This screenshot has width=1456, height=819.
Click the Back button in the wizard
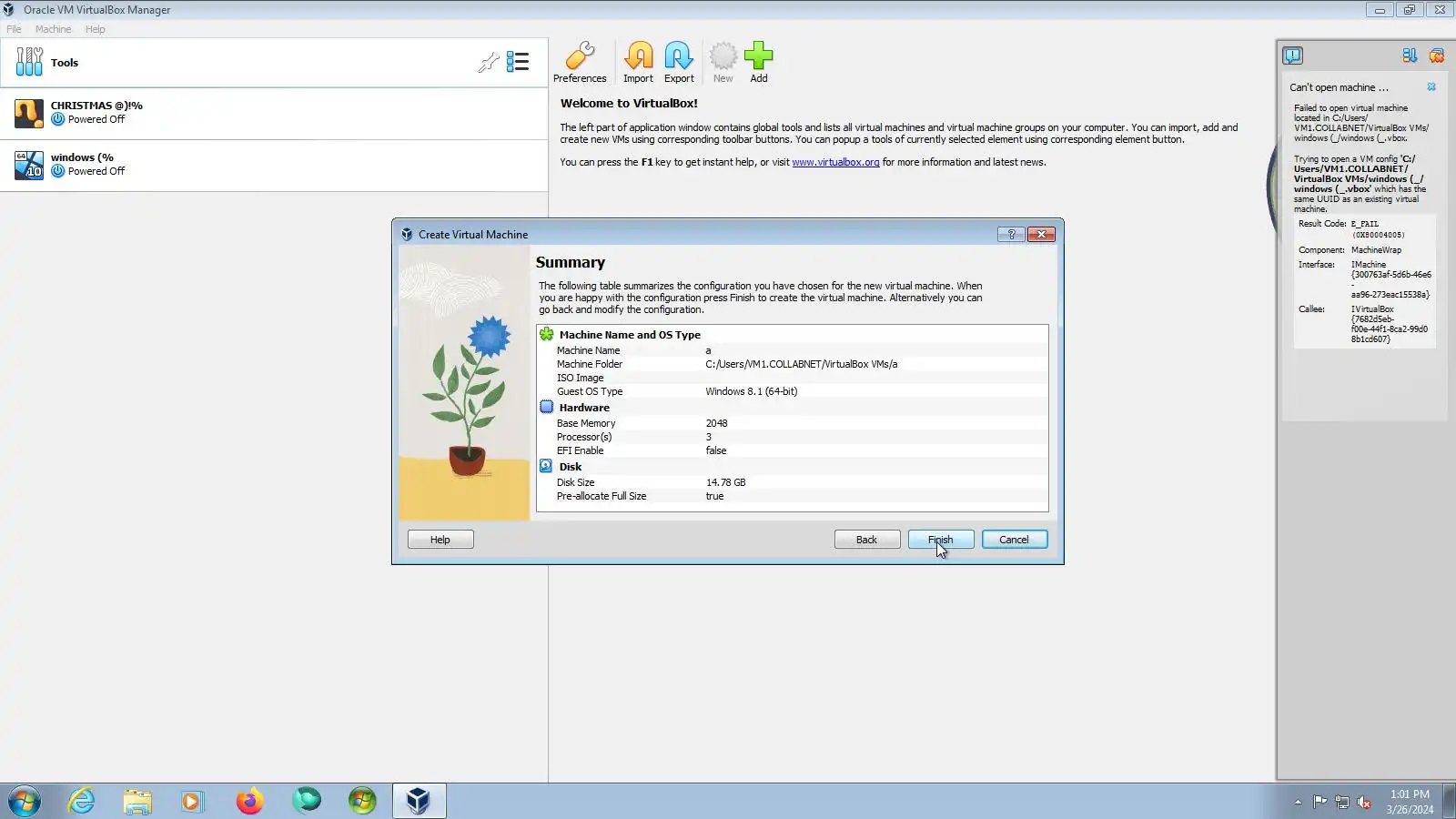(x=867, y=540)
